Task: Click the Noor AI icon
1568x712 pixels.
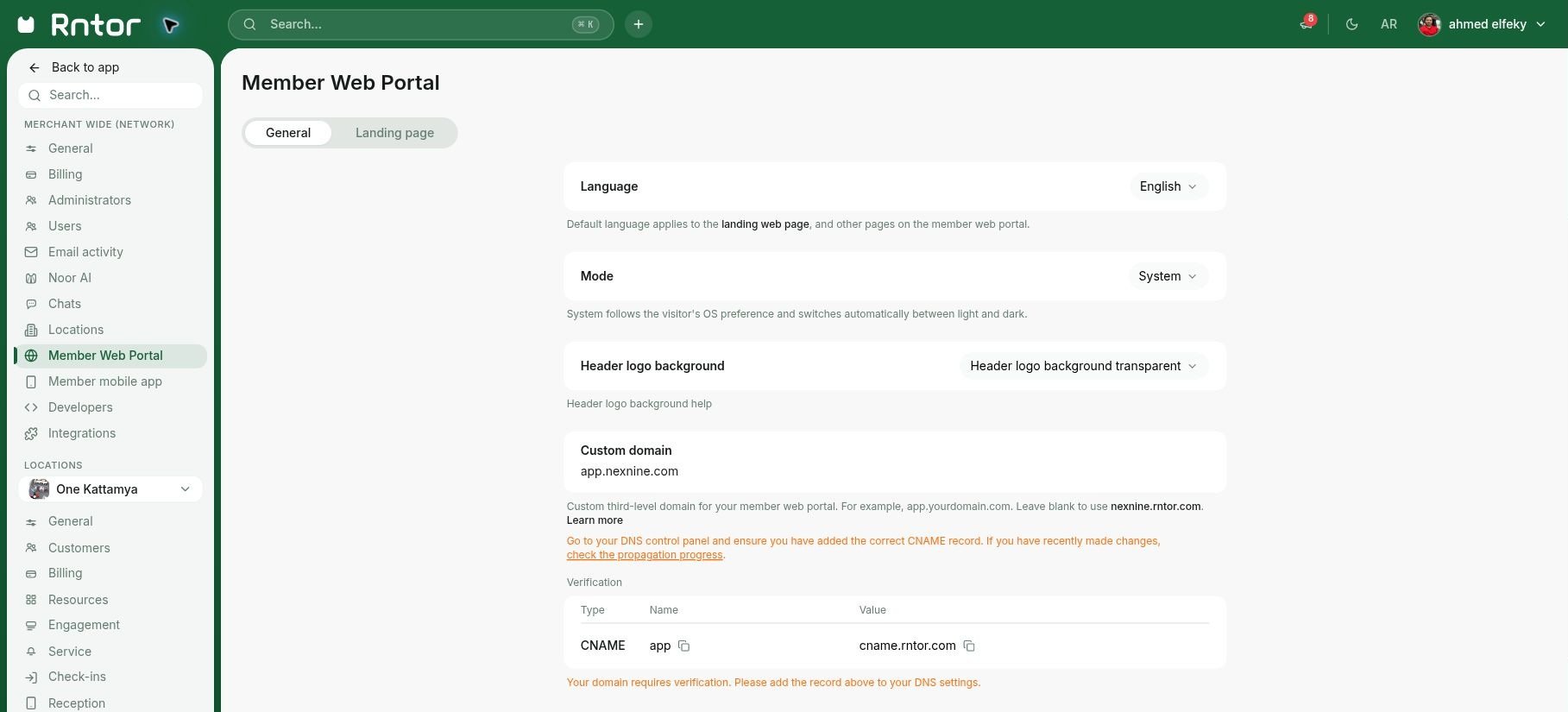Action: coord(31,278)
